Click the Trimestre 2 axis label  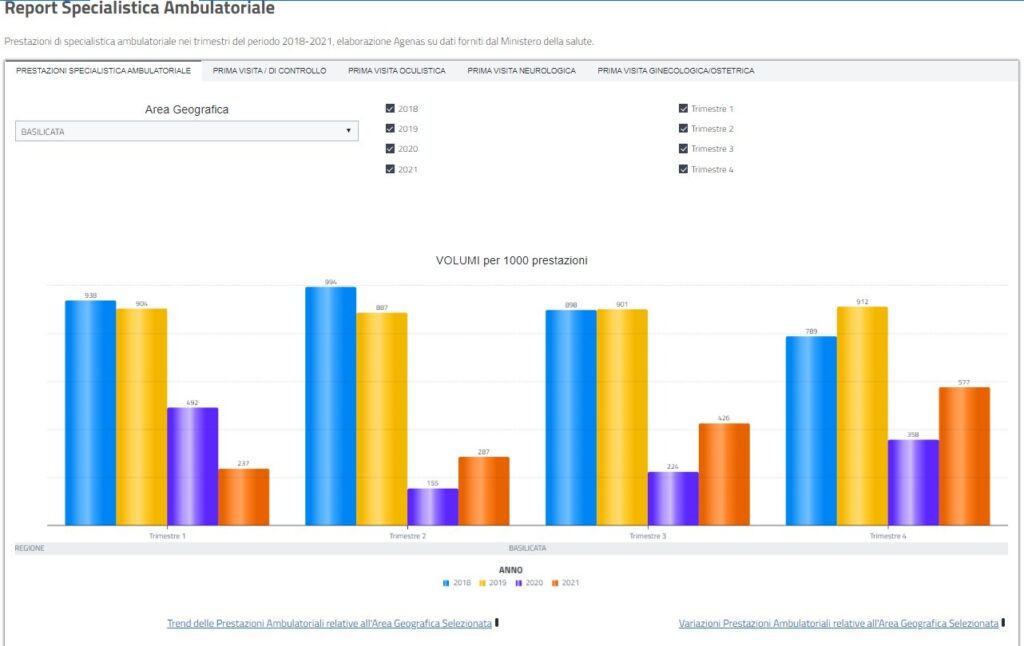pyautogui.click(x=408, y=536)
